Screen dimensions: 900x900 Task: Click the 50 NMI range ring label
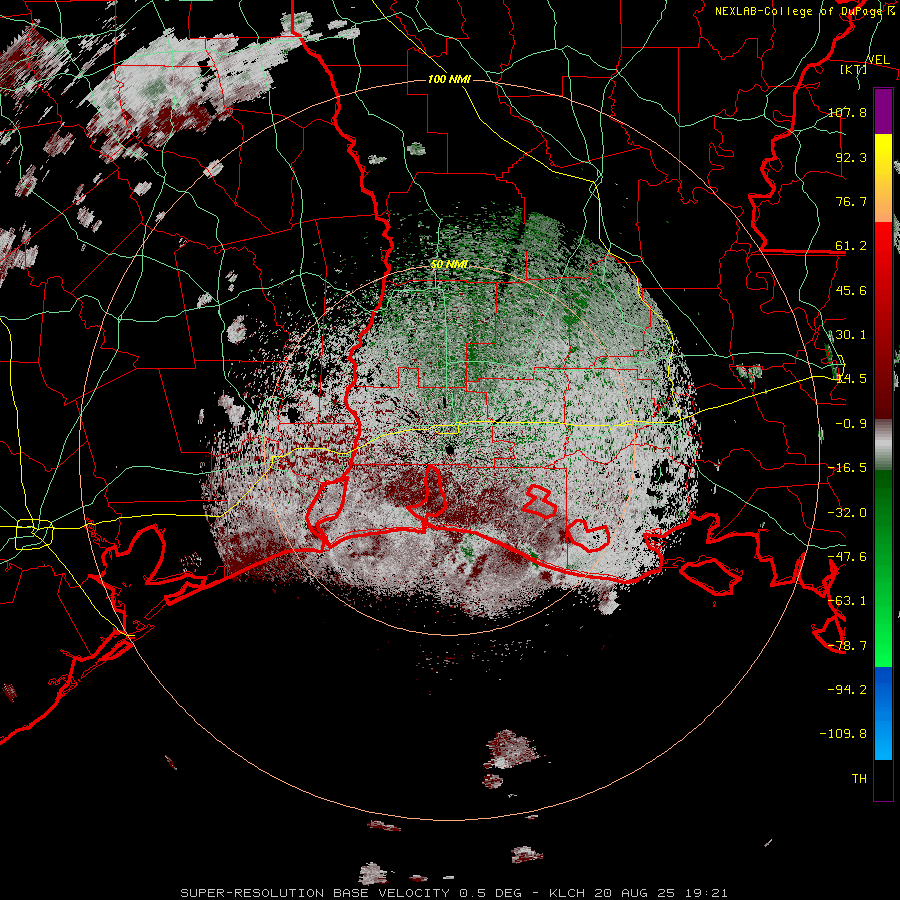click(x=449, y=264)
